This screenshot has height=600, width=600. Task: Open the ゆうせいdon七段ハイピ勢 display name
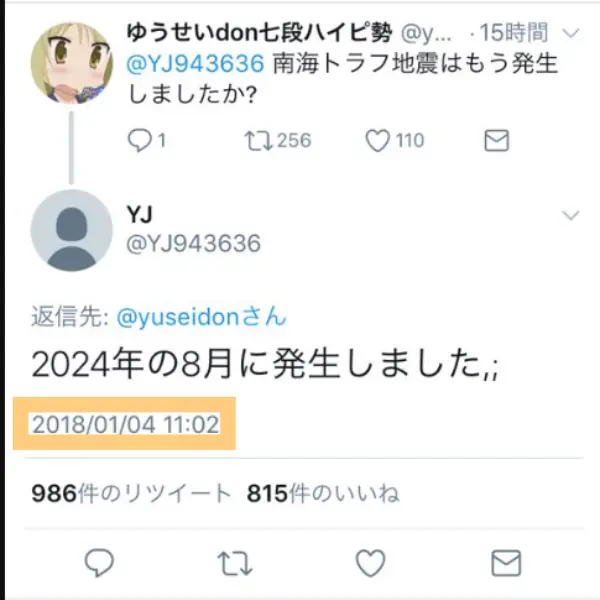(259, 33)
